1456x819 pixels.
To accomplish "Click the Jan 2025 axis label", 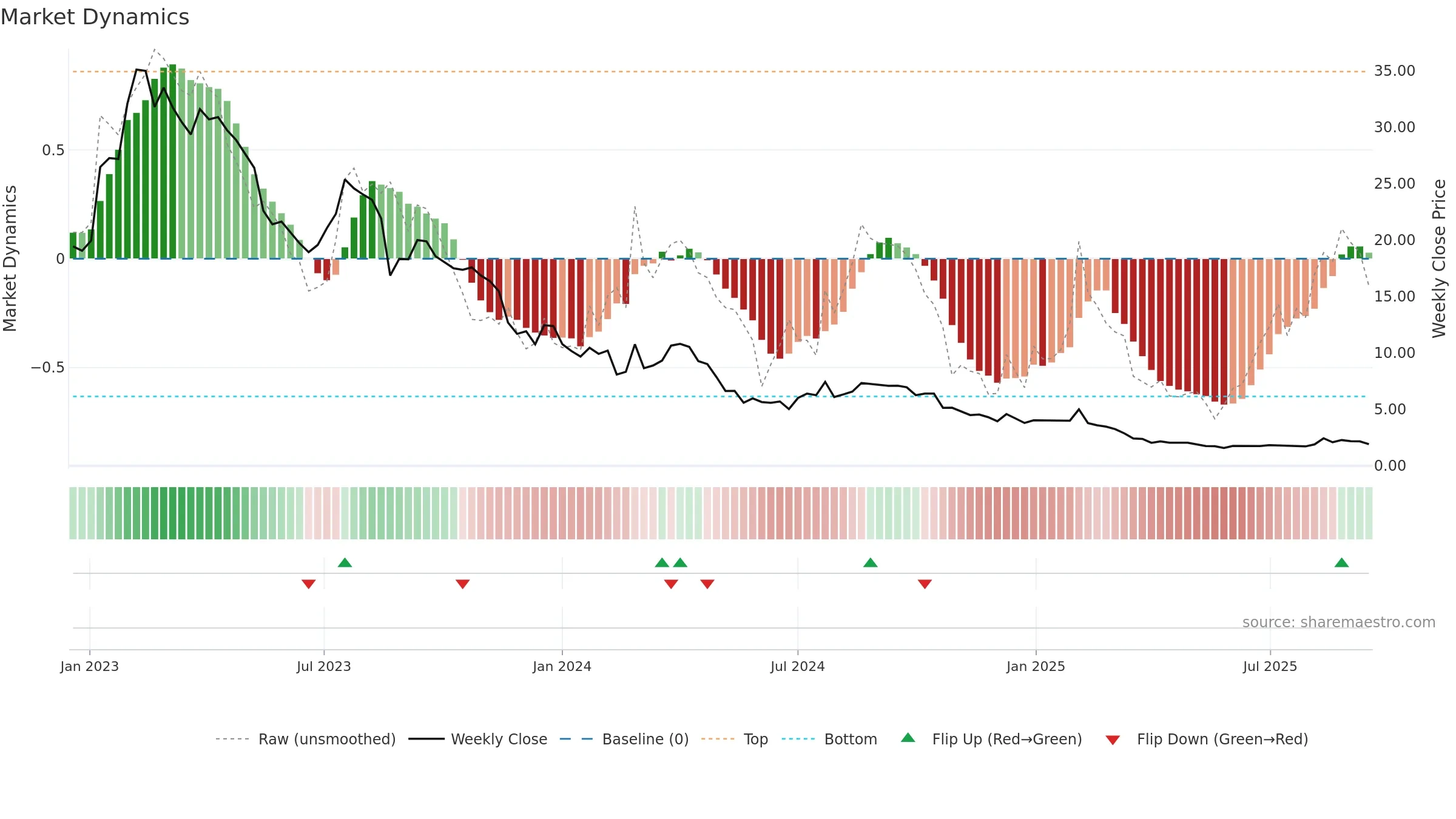I will [1036, 666].
